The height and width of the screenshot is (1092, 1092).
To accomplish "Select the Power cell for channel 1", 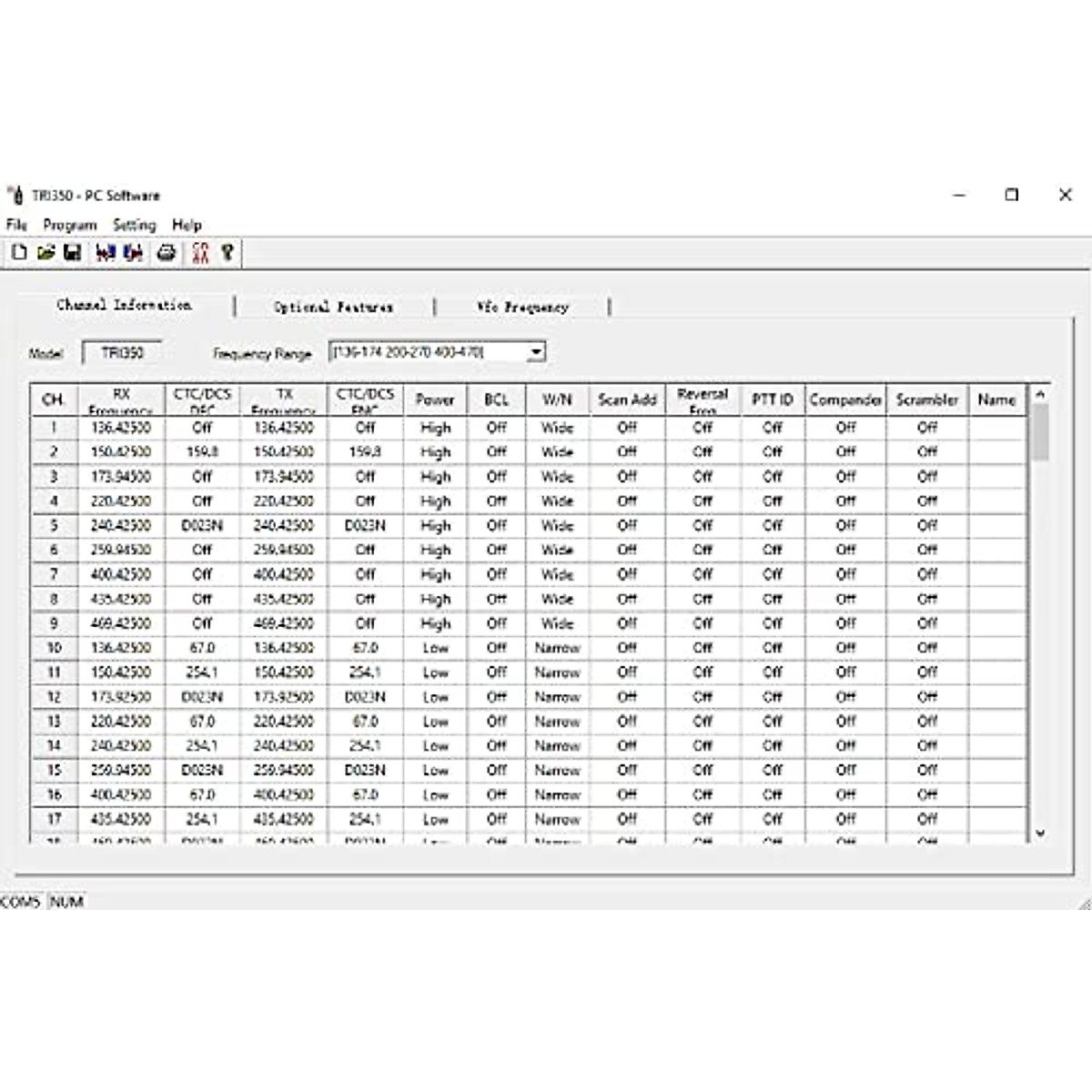I will point(435,428).
